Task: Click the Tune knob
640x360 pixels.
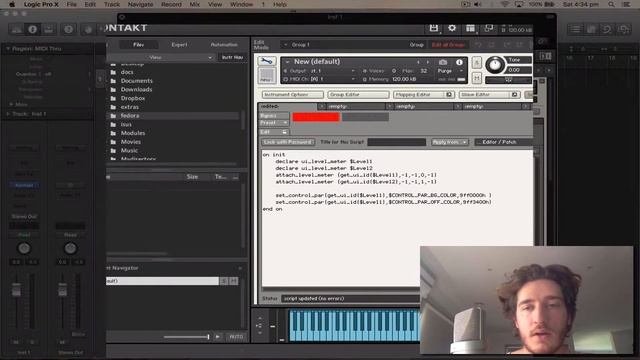Action: [495, 65]
